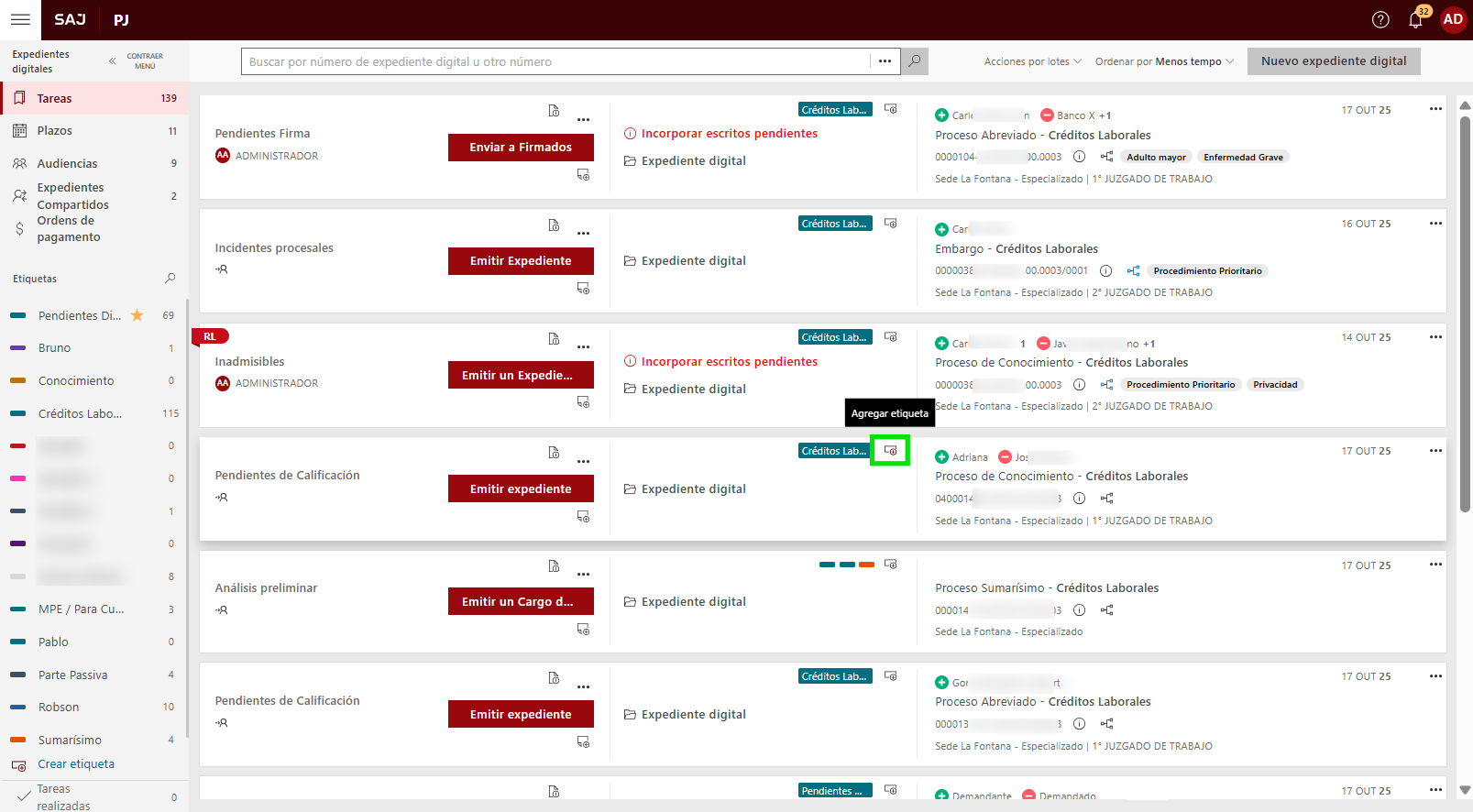Open Audiencias sidebar item
Screen dimensions: 1473x812
67,164
